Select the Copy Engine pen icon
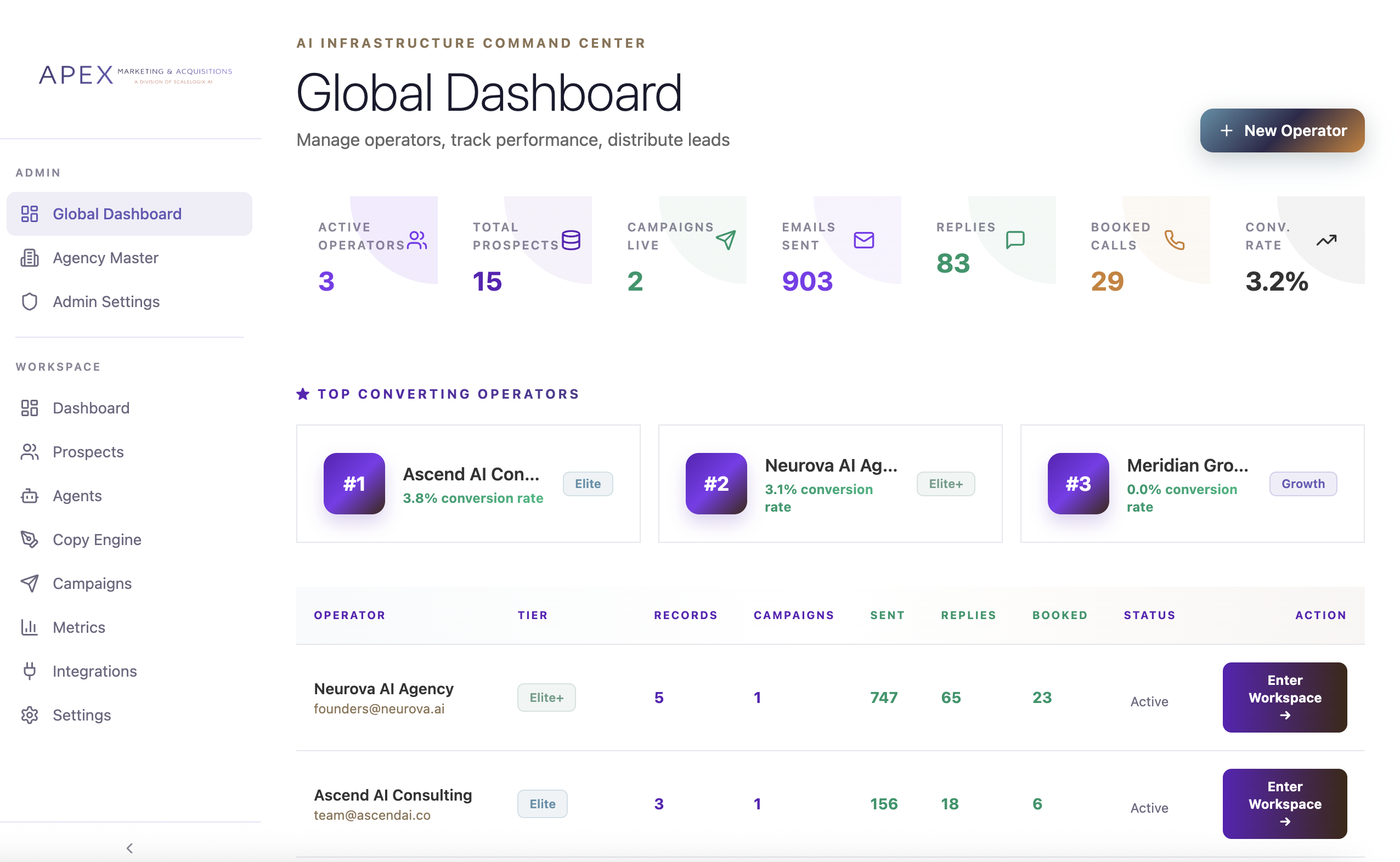Screen dimensions: 1400x862 coord(29,540)
